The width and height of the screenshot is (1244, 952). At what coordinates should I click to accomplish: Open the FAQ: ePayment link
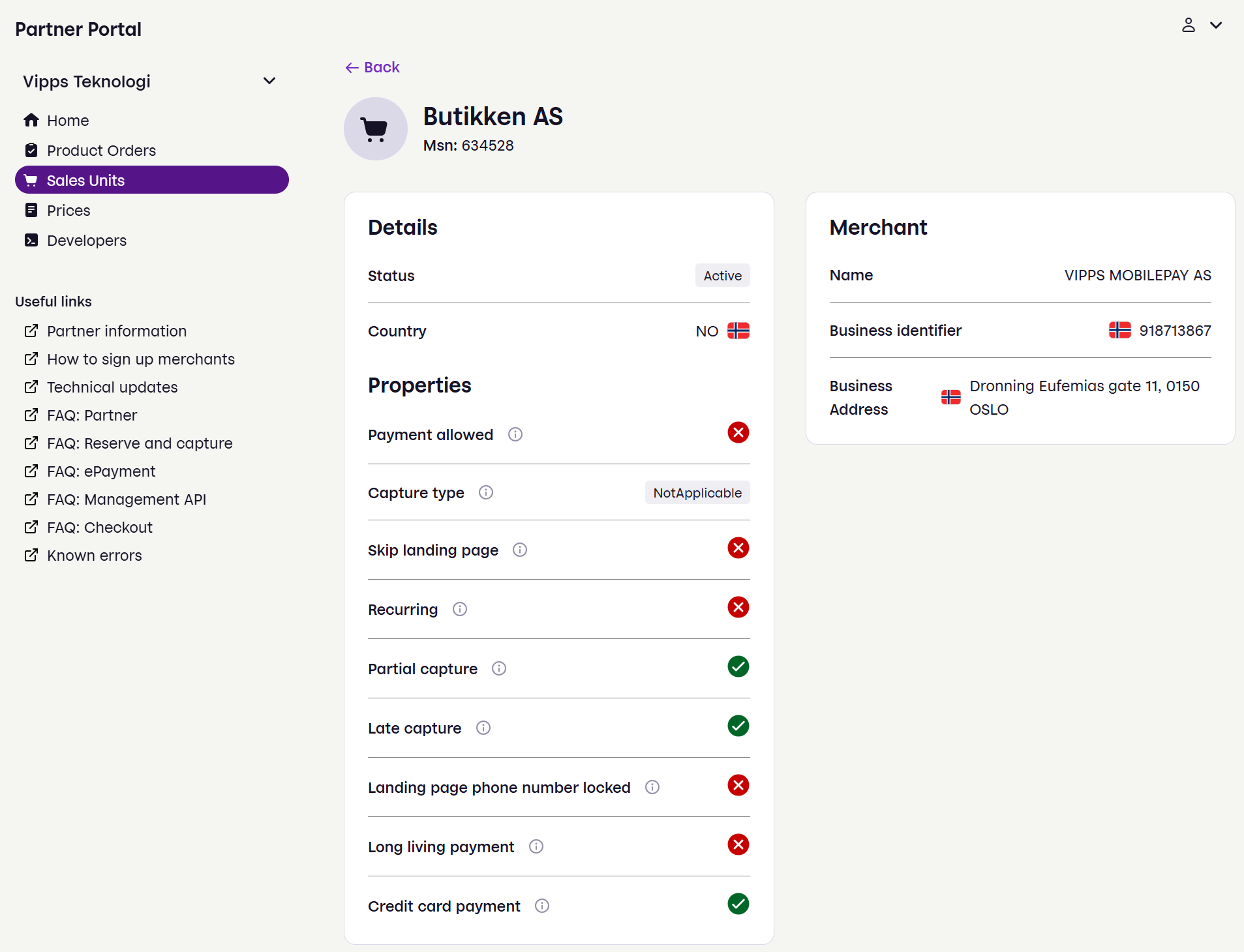90,471
